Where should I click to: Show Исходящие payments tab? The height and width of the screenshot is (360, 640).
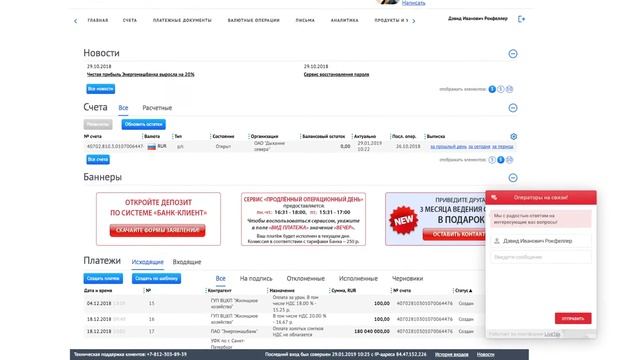[x=147, y=262]
